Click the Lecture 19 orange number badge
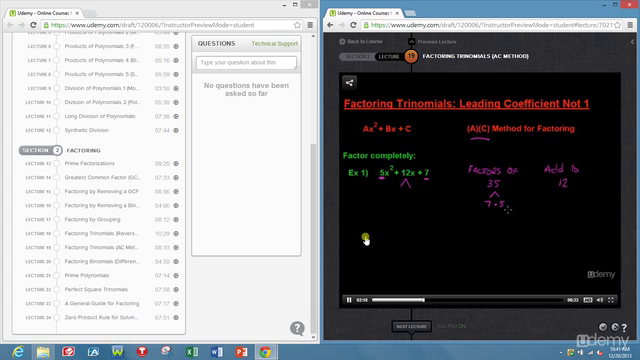 (x=411, y=56)
